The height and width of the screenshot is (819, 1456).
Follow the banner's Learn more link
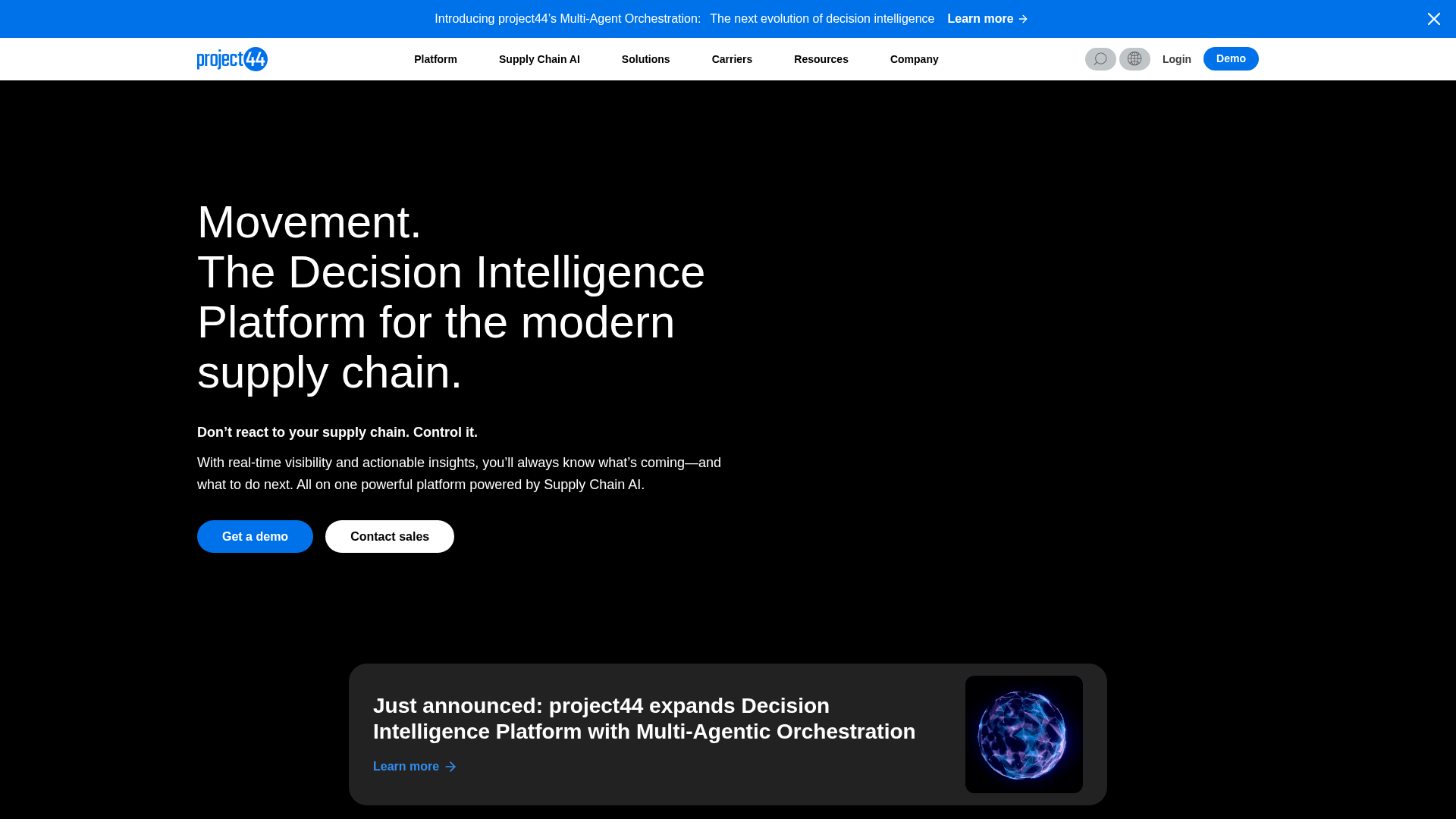tap(981, 18)
